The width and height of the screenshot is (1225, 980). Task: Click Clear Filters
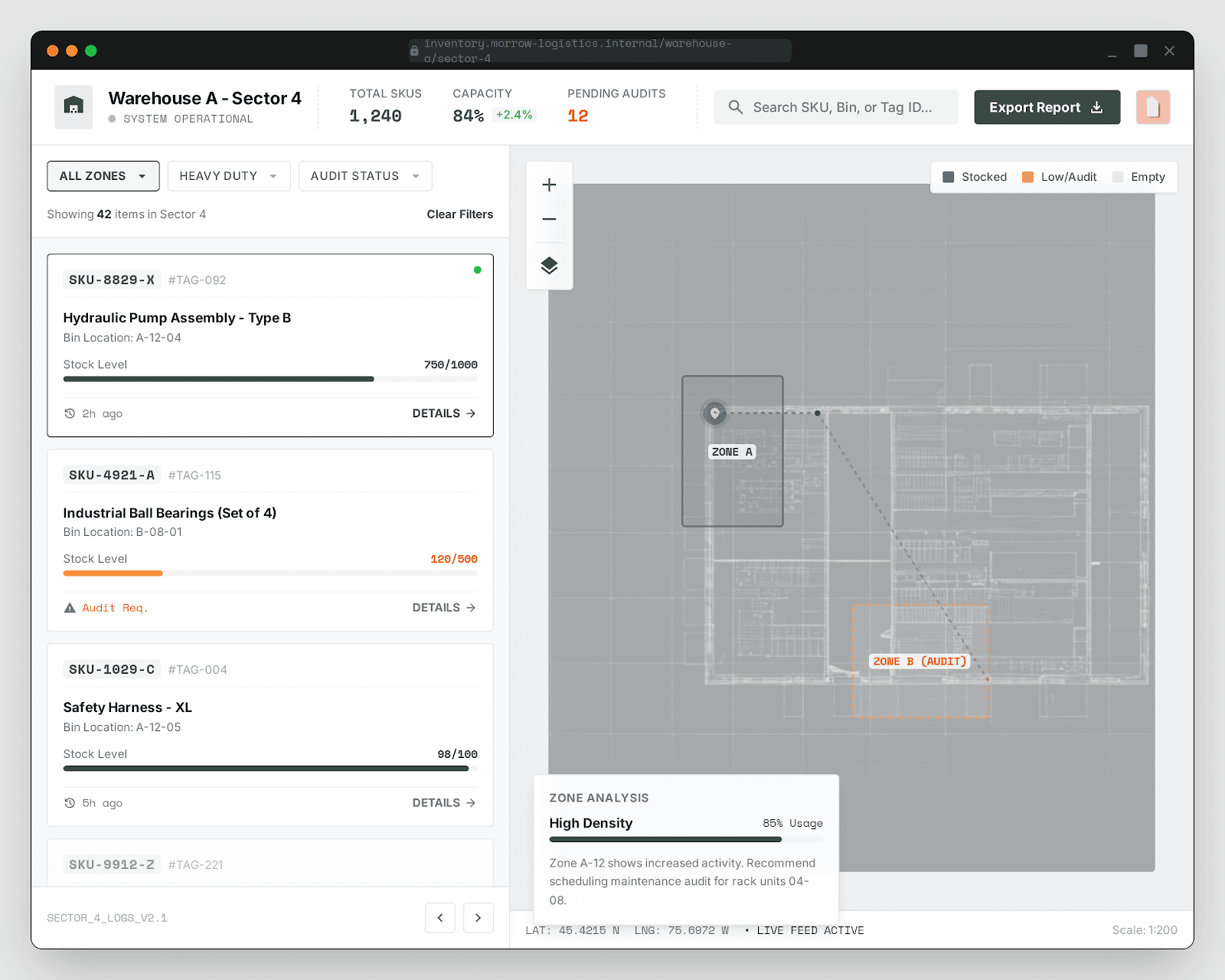[459, 214]
